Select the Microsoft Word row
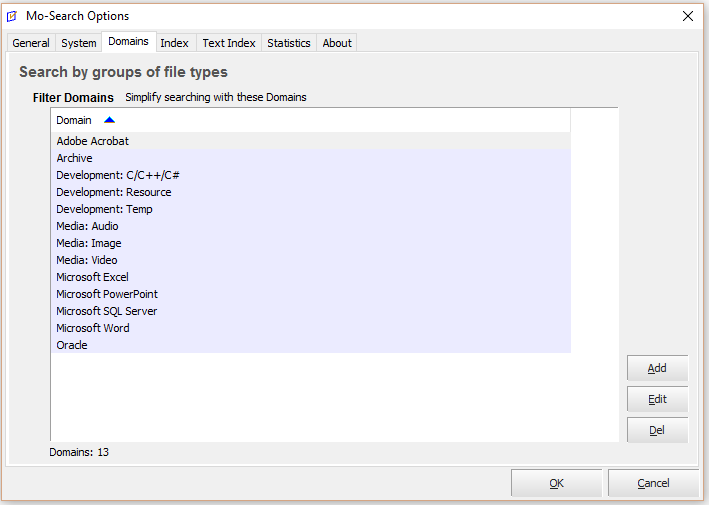The width and height of the screenshot is (709, 505). point(311,328)
